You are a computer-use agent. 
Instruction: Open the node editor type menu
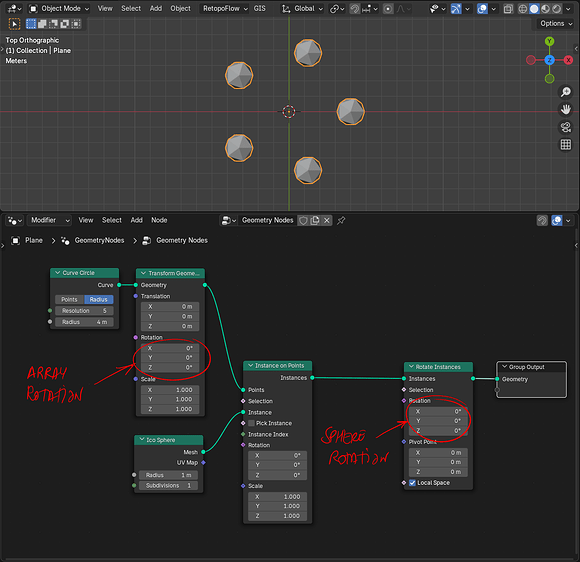[x=15, y=221]
